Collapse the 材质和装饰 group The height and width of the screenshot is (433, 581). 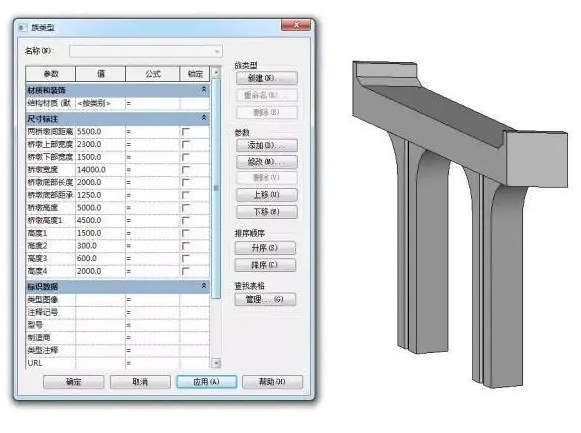tap(203, 89)
